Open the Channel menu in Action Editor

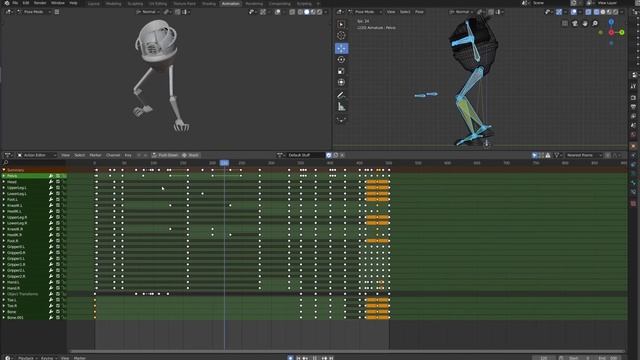113,155
